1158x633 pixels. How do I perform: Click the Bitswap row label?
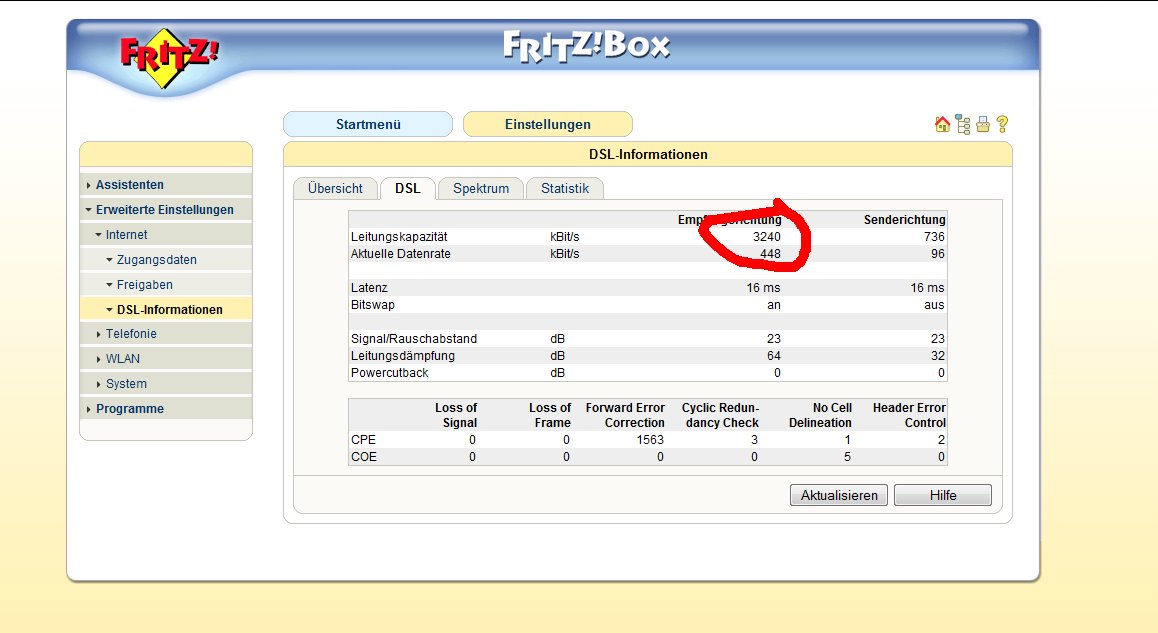coord(373,304)
